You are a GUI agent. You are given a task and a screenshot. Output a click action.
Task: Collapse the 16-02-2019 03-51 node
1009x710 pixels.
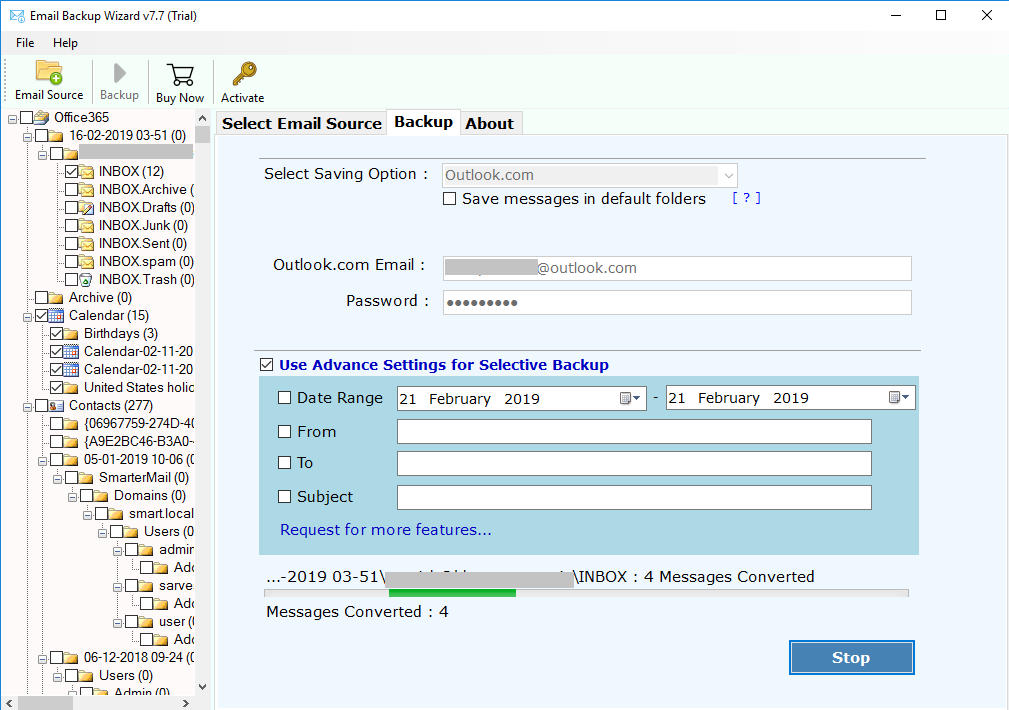(27, 136)
